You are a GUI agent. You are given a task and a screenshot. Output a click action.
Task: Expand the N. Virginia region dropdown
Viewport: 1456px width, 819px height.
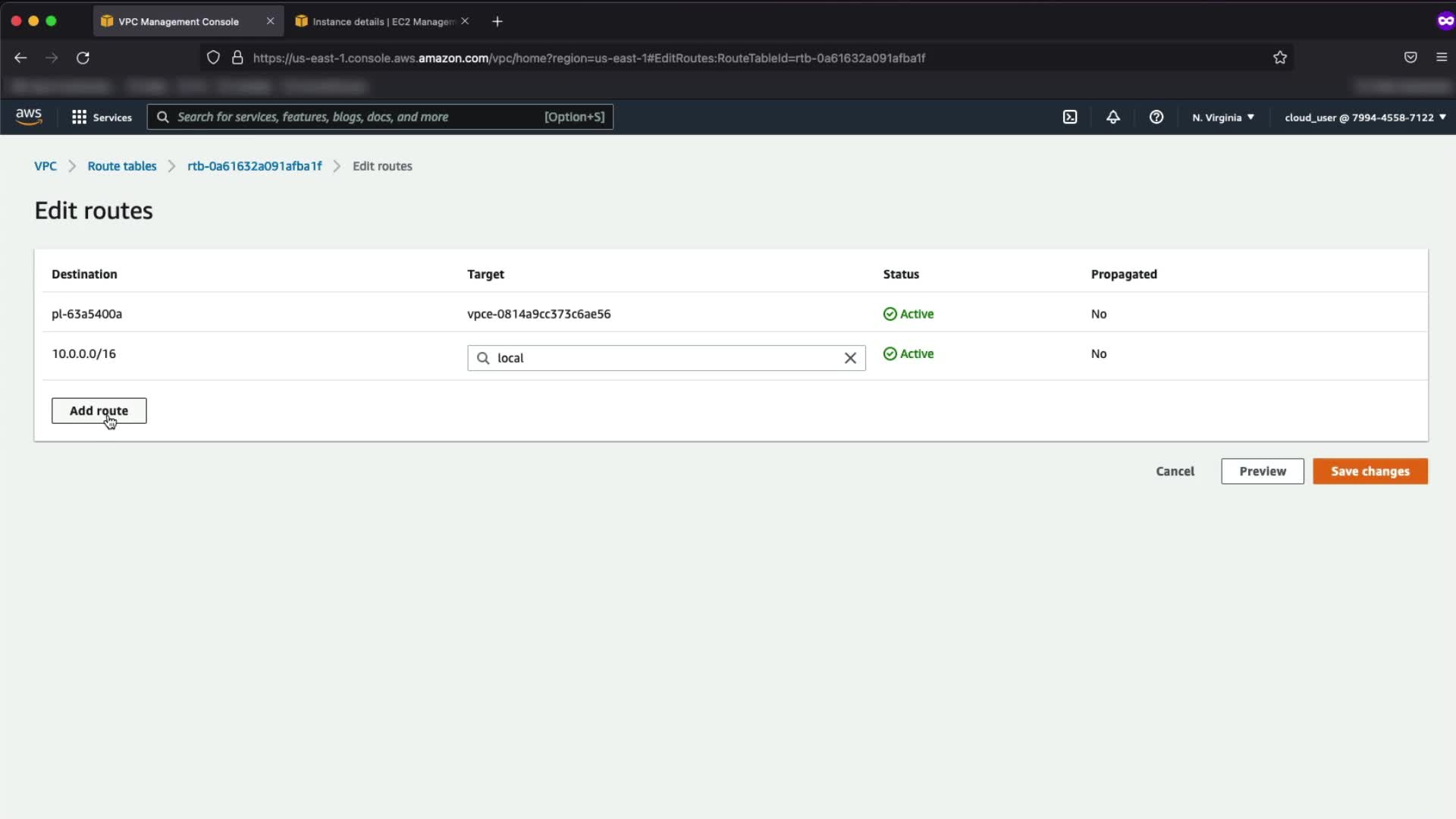click(1222, 117)
